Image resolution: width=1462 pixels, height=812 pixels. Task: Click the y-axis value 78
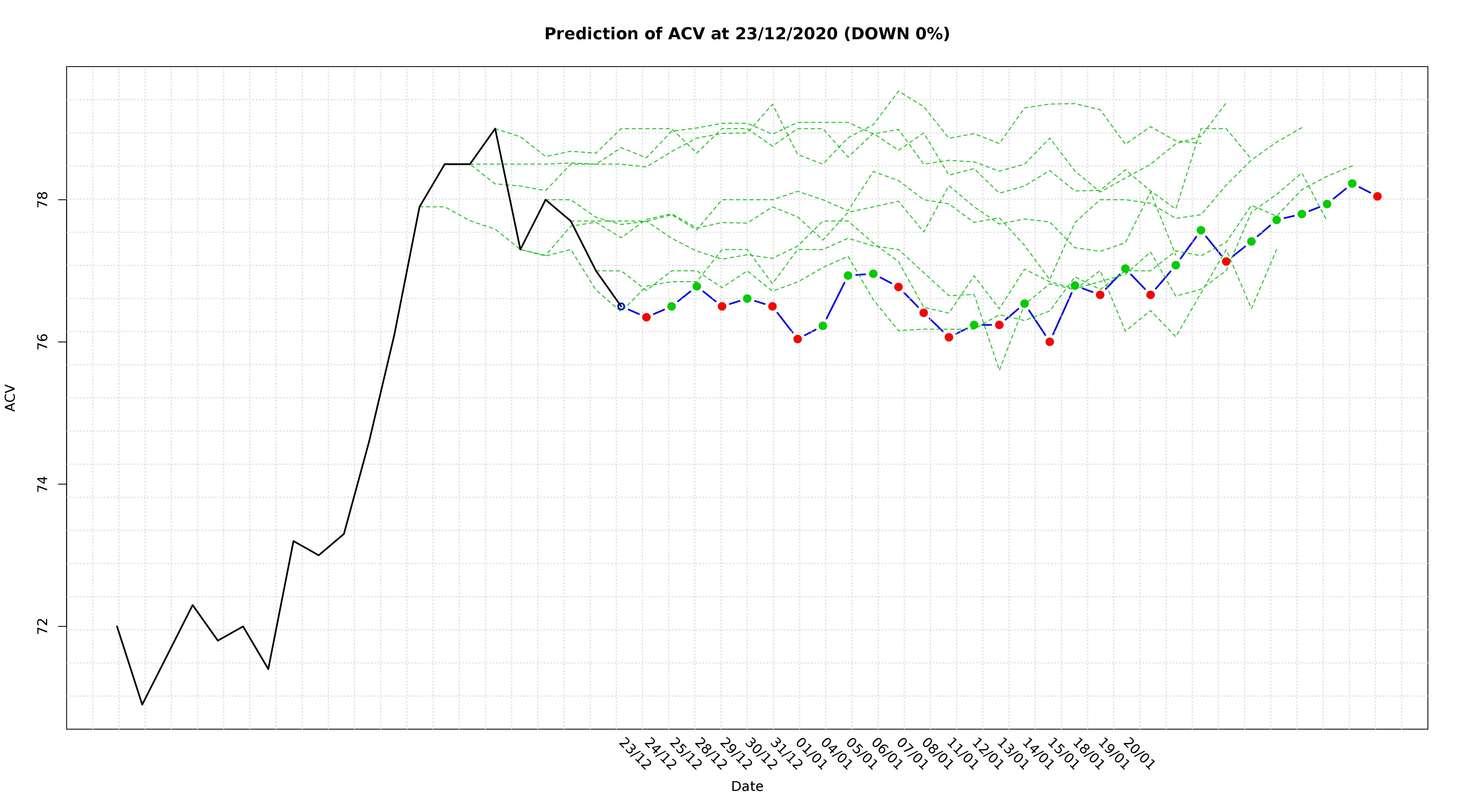point(43,200)
